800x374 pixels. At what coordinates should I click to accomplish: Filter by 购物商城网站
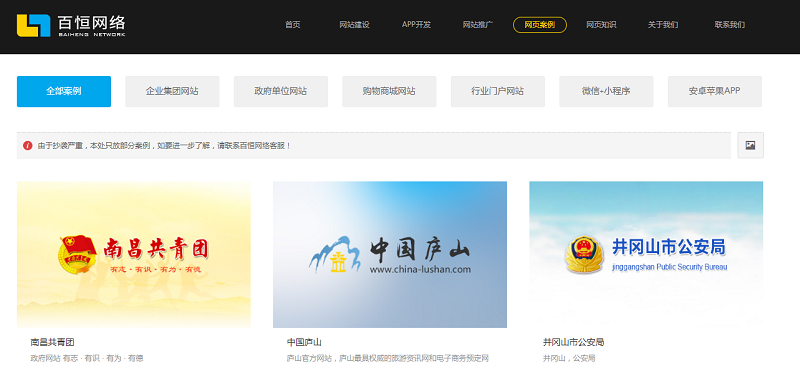(x=389, y=91)
